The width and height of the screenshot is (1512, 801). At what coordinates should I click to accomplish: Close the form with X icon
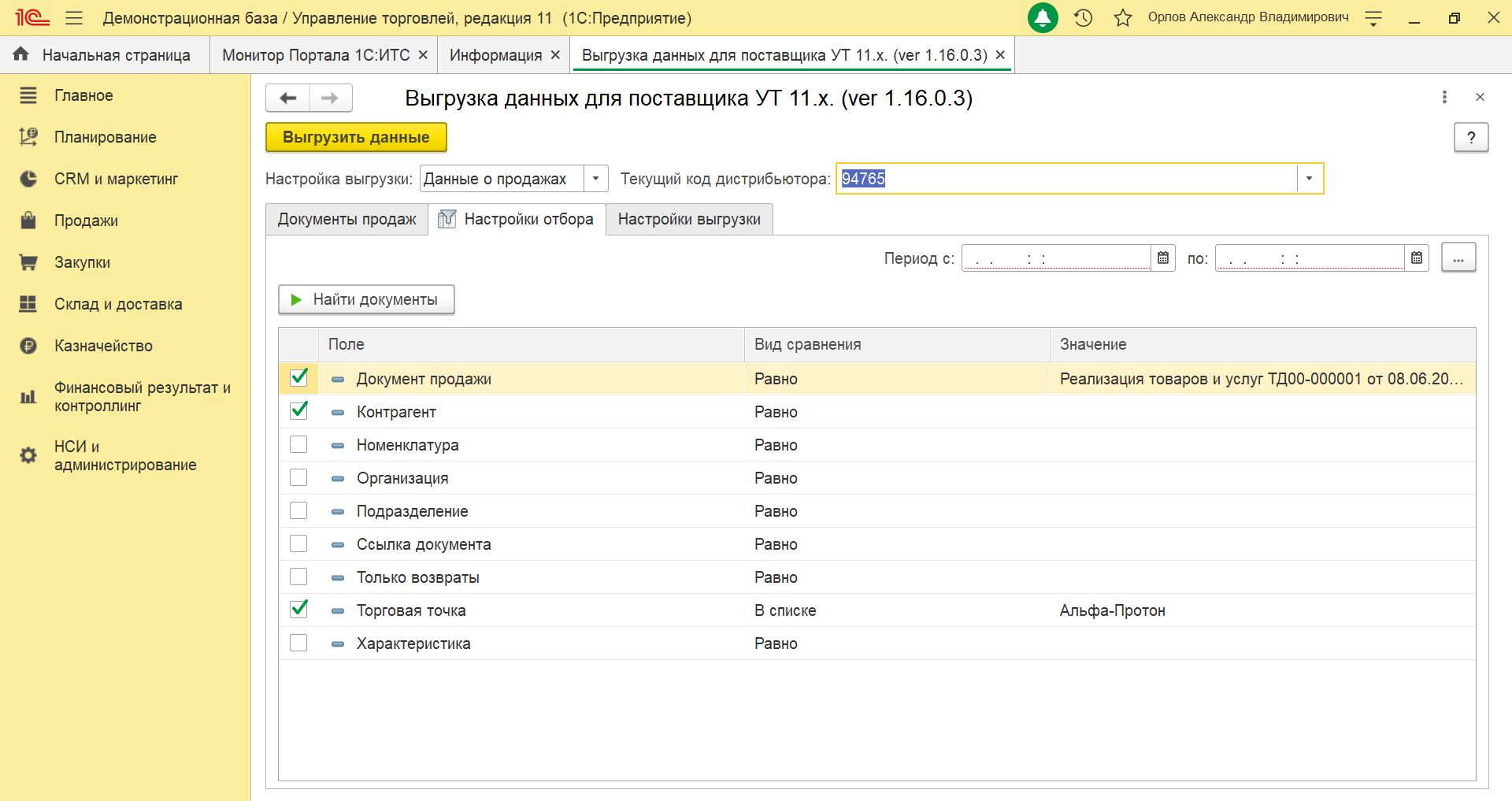point(1480,97)
